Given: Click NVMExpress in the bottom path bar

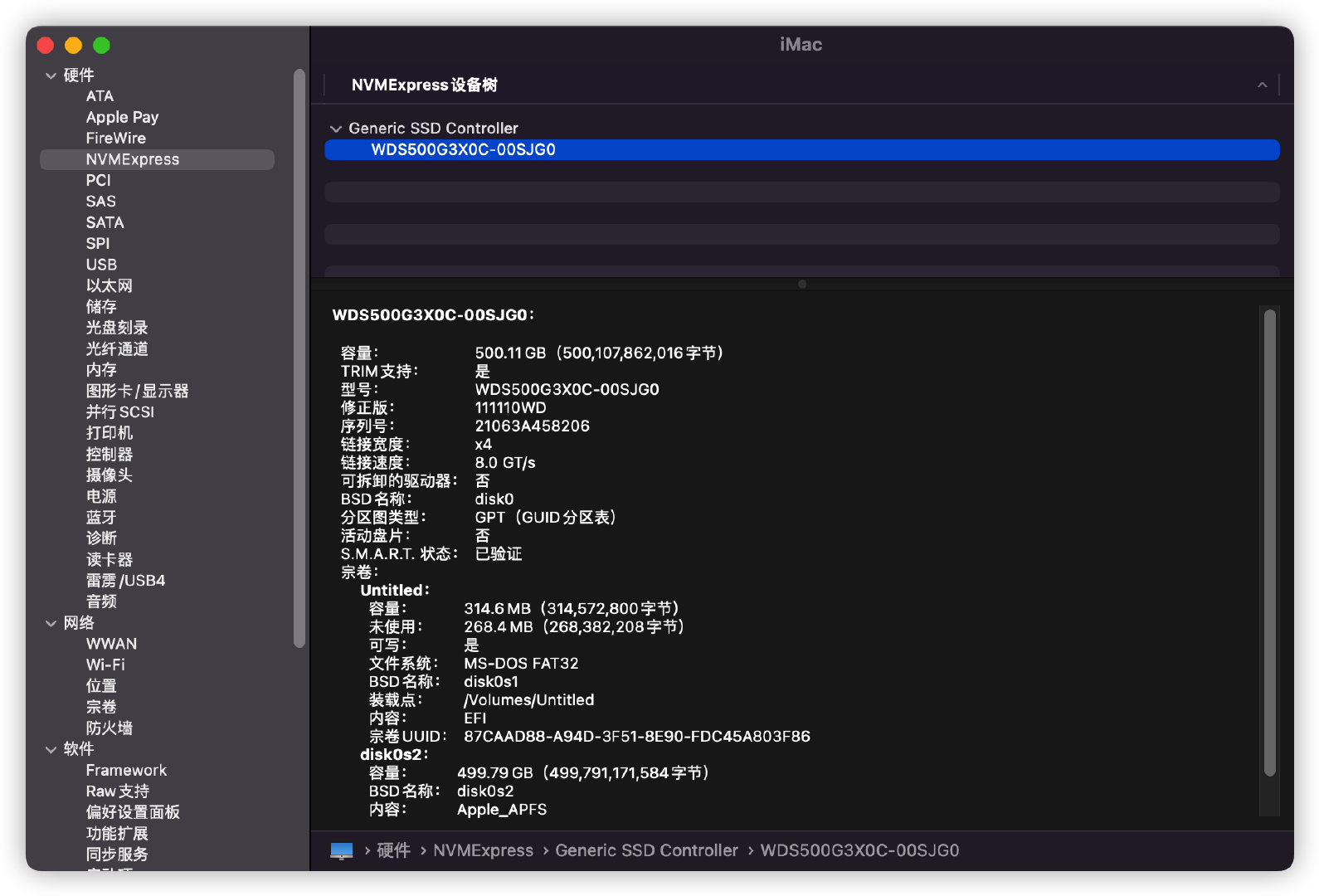Looking at the screenshot, I should point(483,850).
